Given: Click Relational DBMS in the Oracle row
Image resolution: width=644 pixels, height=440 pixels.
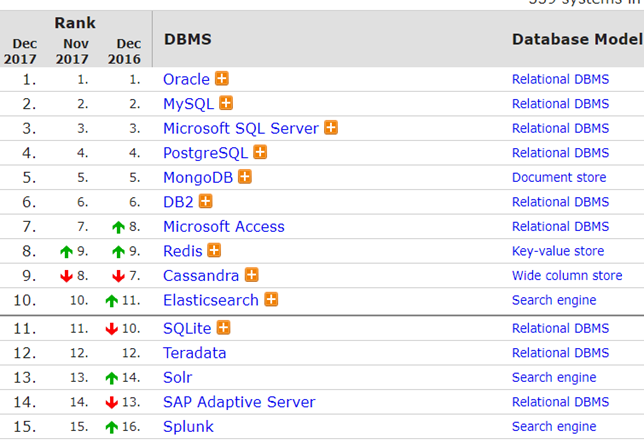Looking at the screenshot, I should tap(560, 79).
